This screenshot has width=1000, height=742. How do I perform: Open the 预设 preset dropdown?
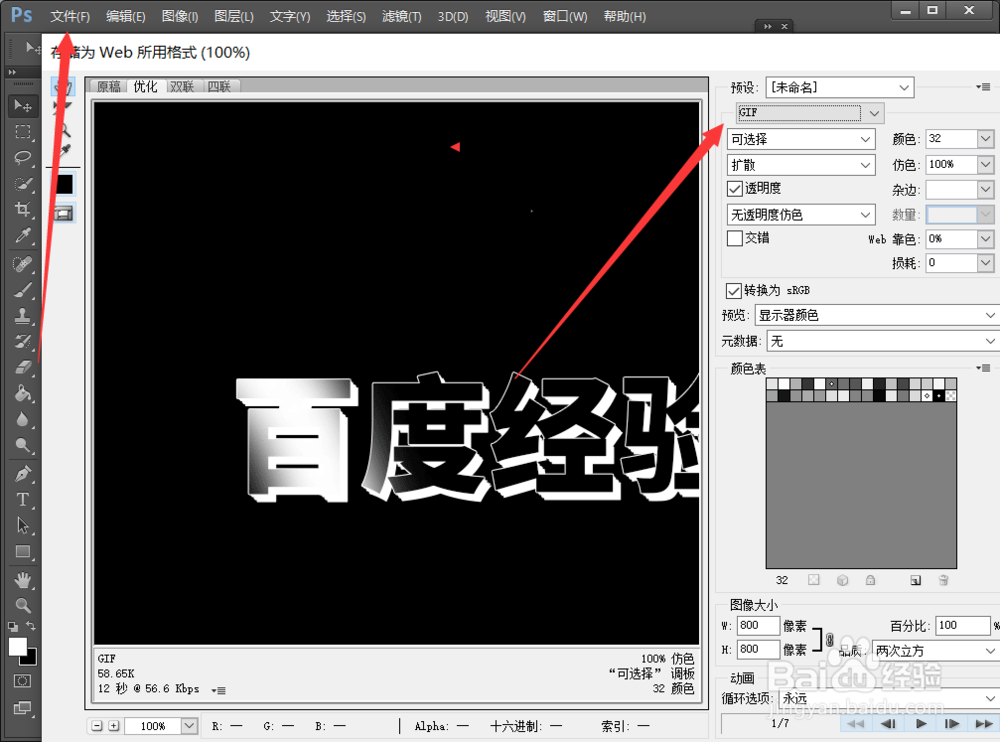point(839,87)
